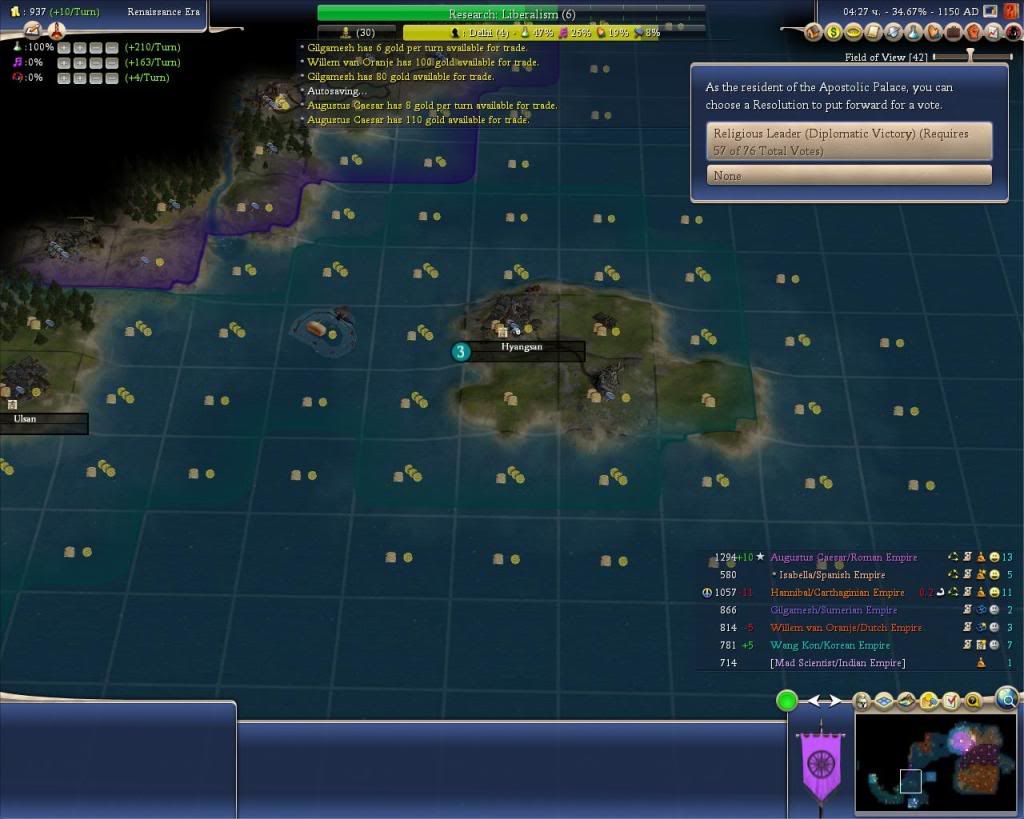Click the Renaissance Era label

coord(163,12)
